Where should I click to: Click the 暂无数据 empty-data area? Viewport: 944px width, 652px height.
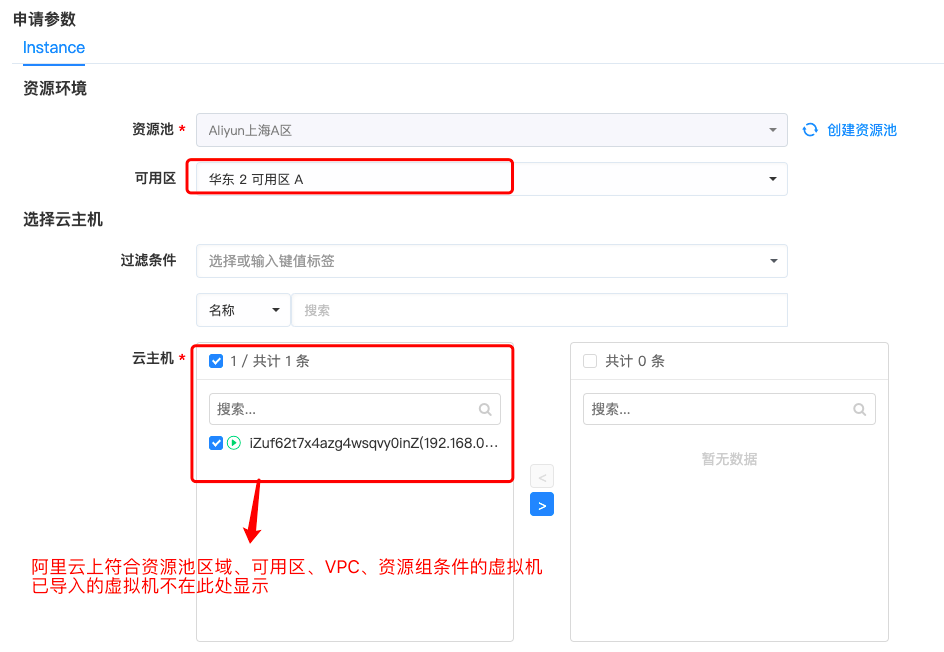click(729, 459)
